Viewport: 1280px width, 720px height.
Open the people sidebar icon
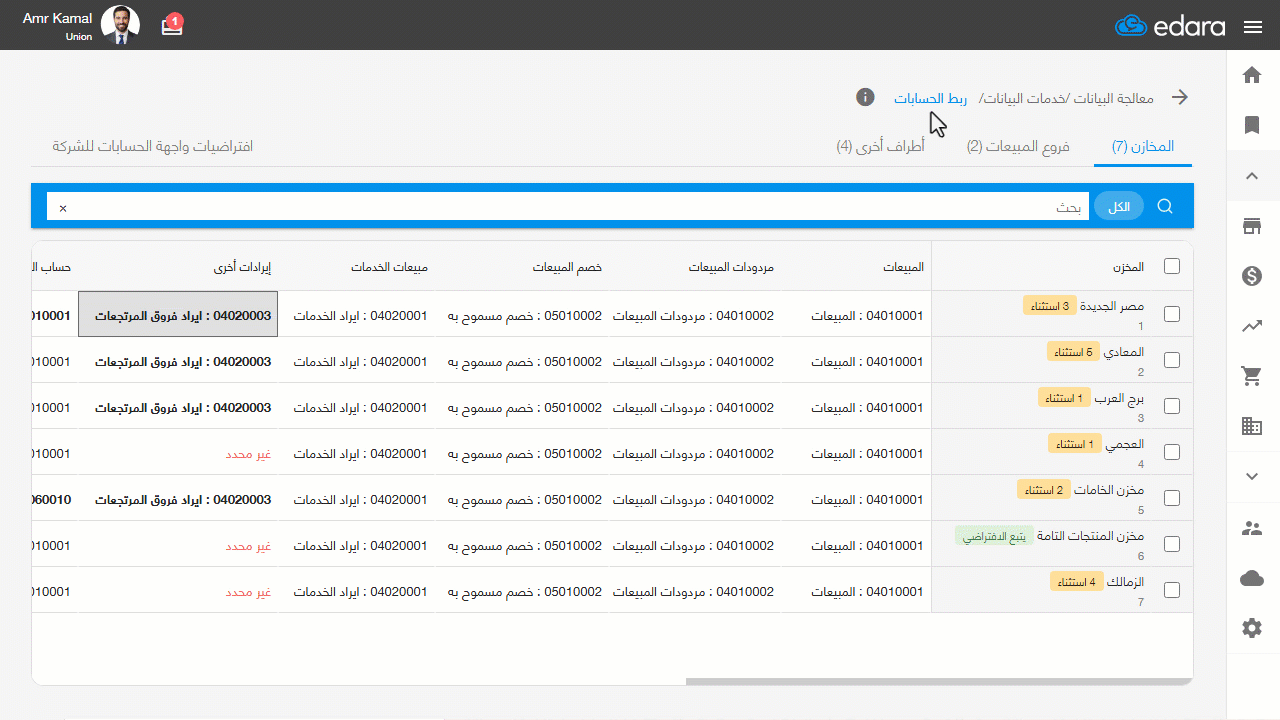click(1251, 528)
